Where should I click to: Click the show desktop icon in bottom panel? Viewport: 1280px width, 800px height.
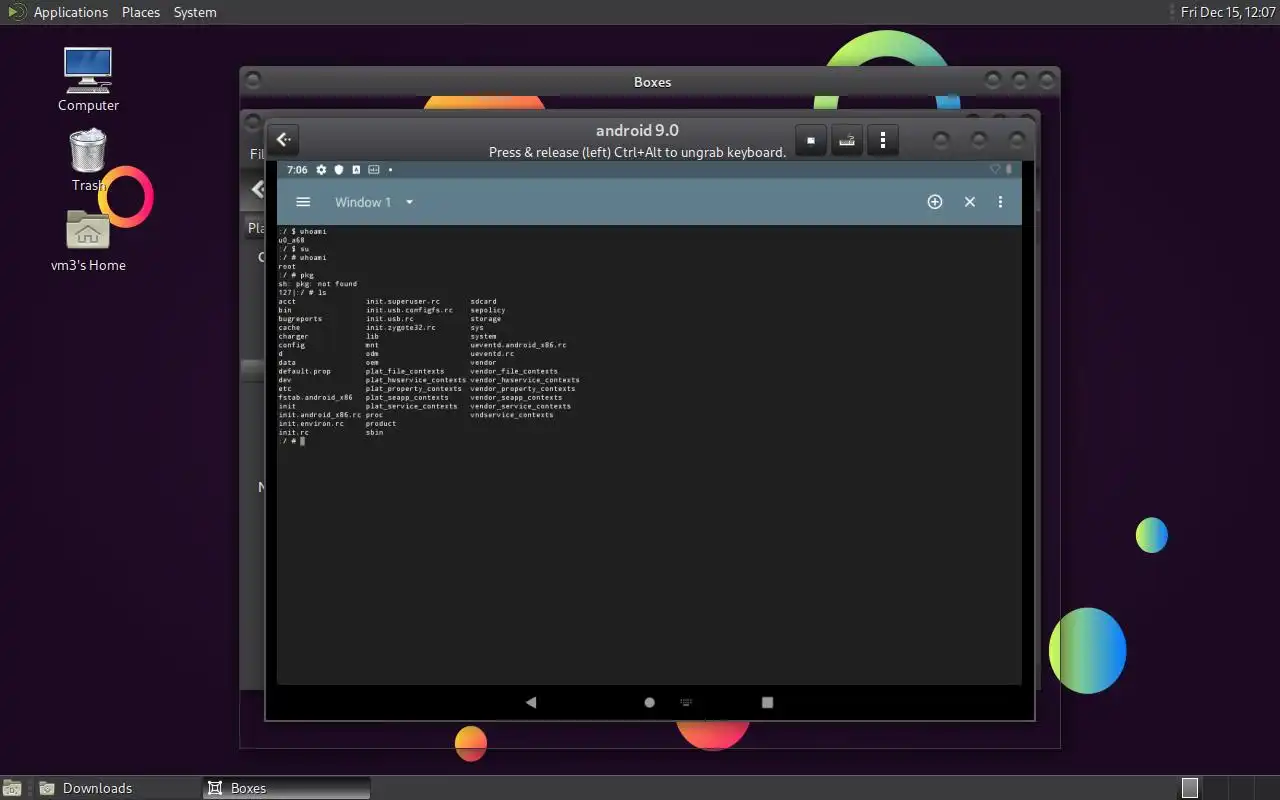coord(11,788)
